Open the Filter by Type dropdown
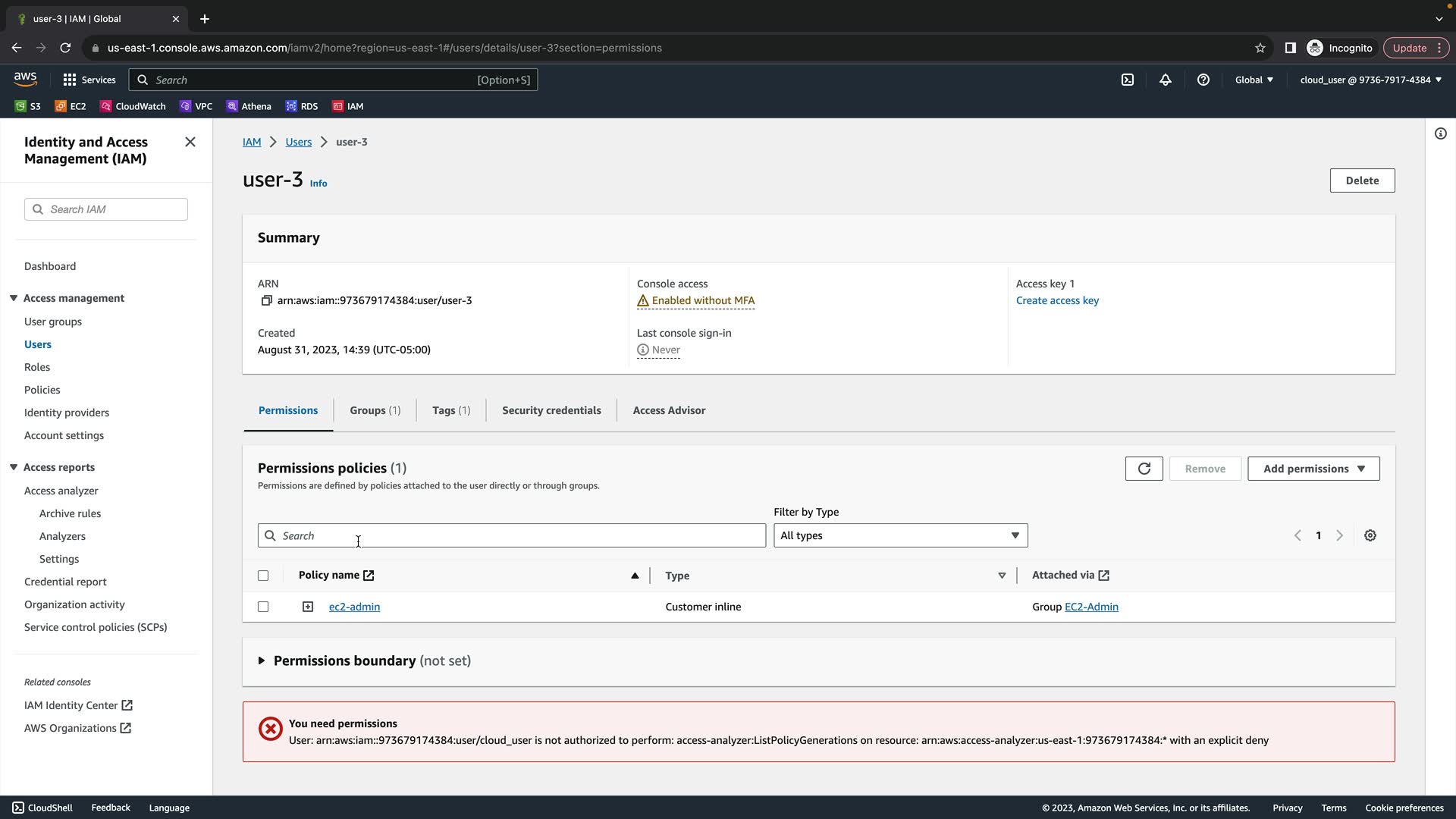1456x819 pixels. tap(900, 535)
